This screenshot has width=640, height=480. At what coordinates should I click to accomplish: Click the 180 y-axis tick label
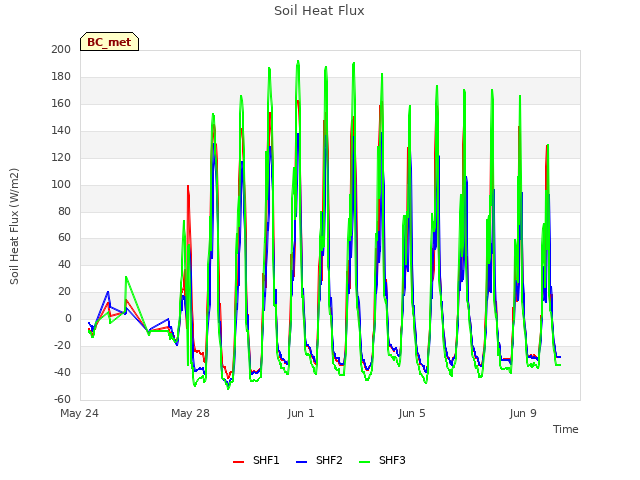(61, 76)
